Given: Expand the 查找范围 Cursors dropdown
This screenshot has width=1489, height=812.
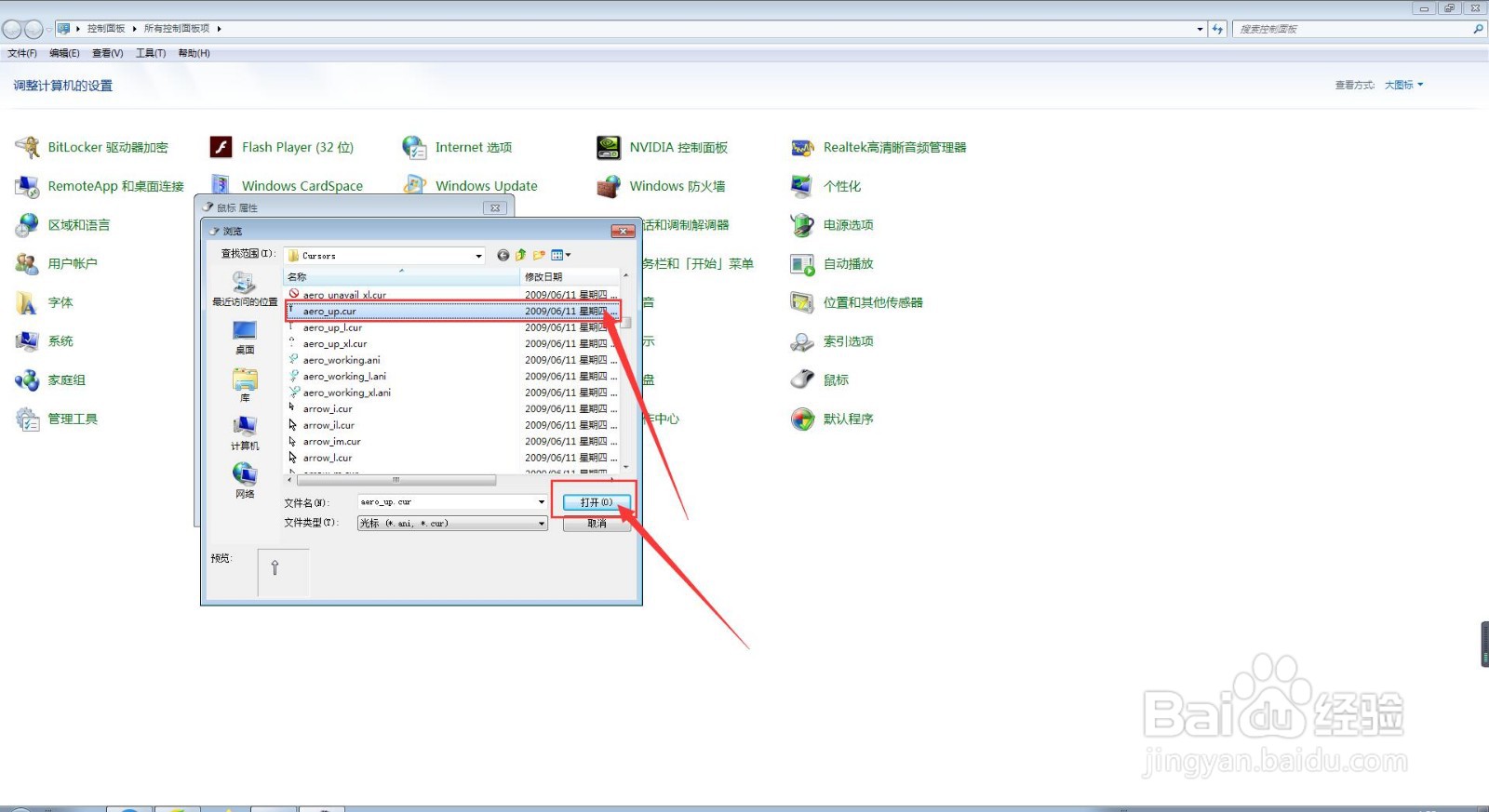Looking at the screenshot, I should tap(479, 256).
